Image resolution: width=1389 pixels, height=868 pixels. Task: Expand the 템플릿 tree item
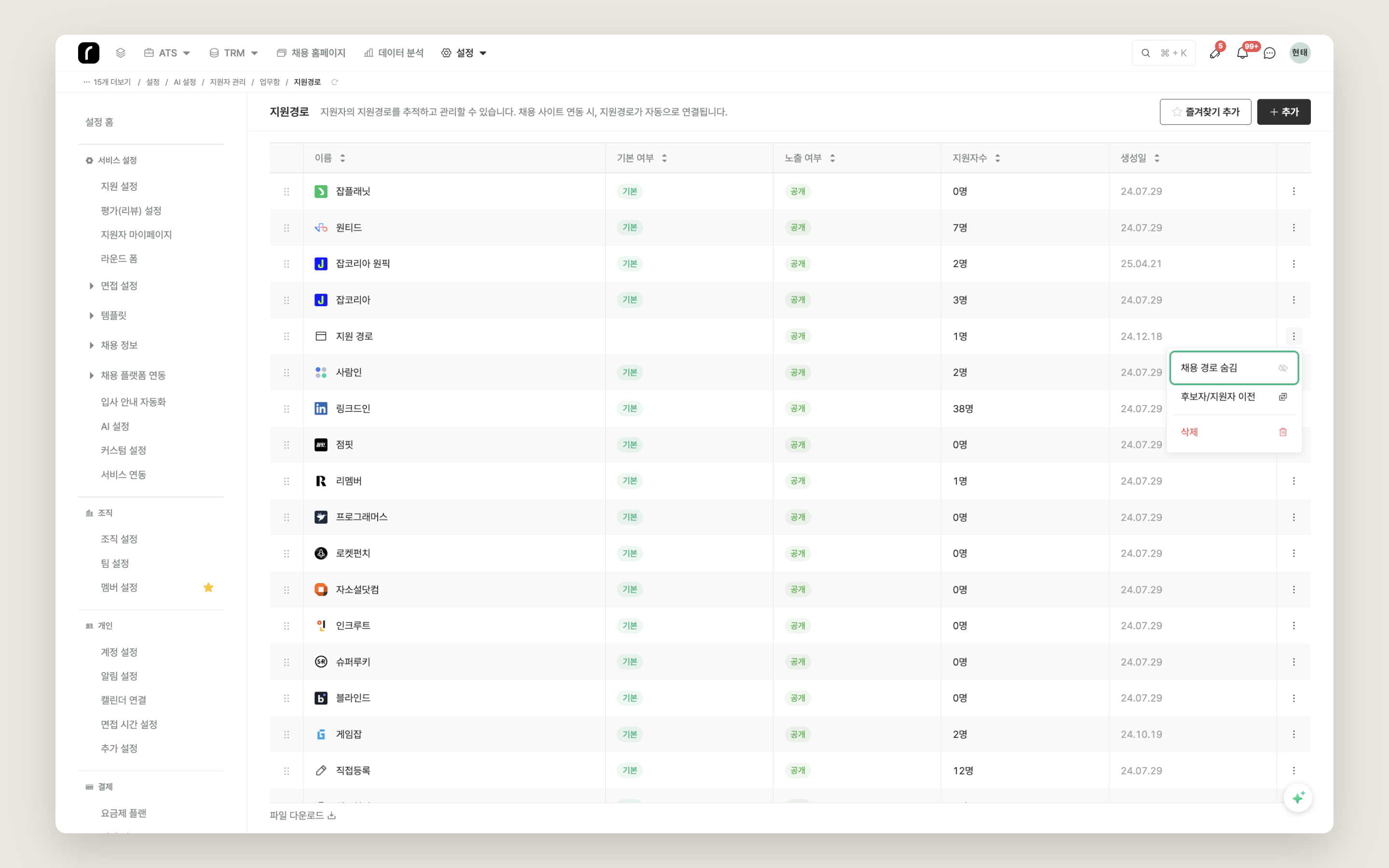coord(91,316)
